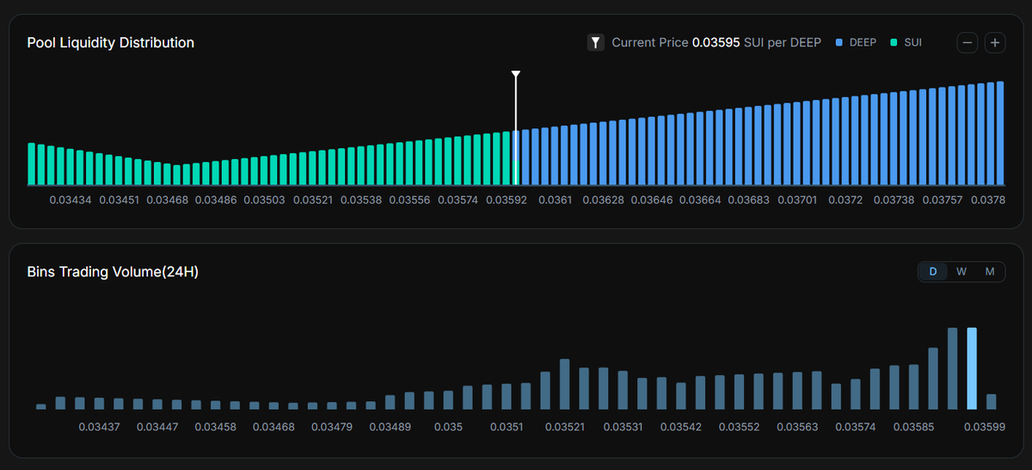The width and height of the screenshot is (1032, 470).
Task: Click the first volume bar on the left
Action: click(x=41, y=406)
